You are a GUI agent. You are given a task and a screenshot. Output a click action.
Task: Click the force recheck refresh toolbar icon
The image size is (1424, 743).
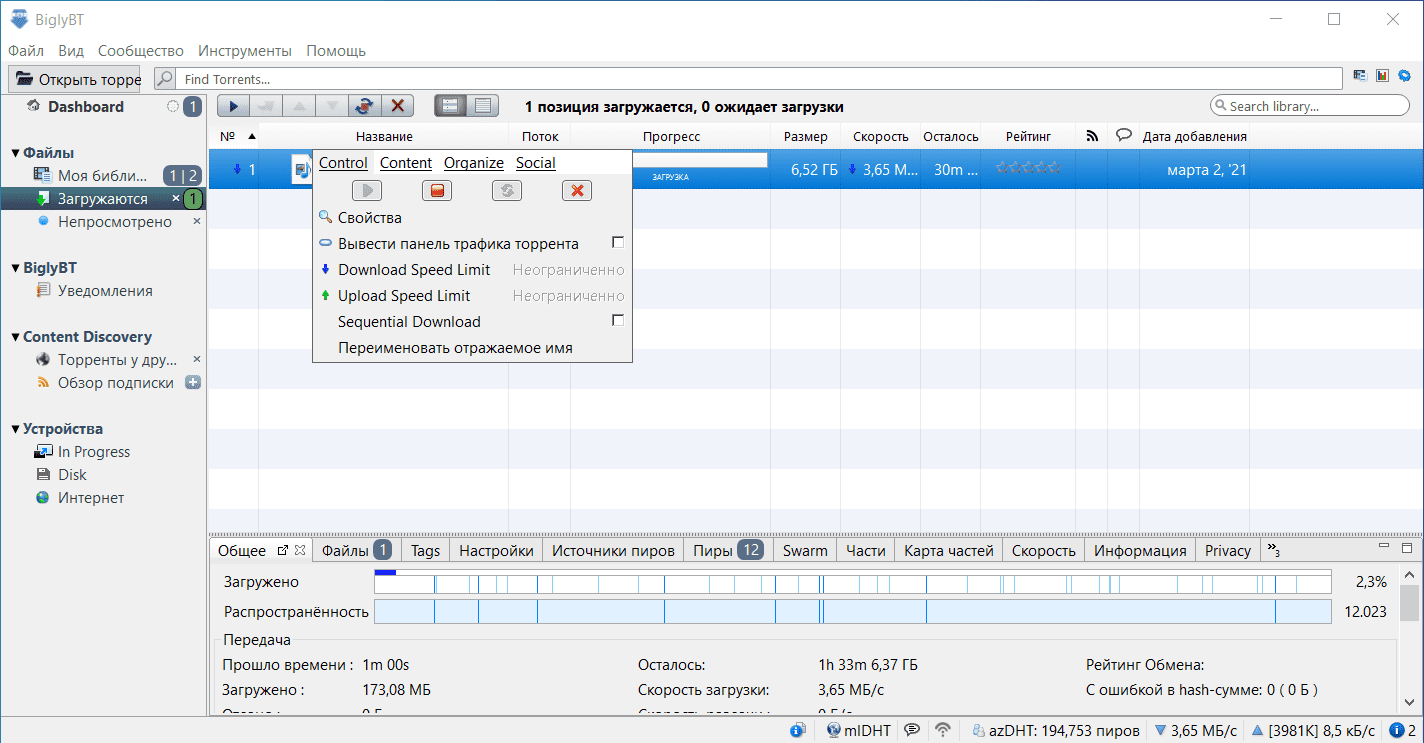pos(366,105)
